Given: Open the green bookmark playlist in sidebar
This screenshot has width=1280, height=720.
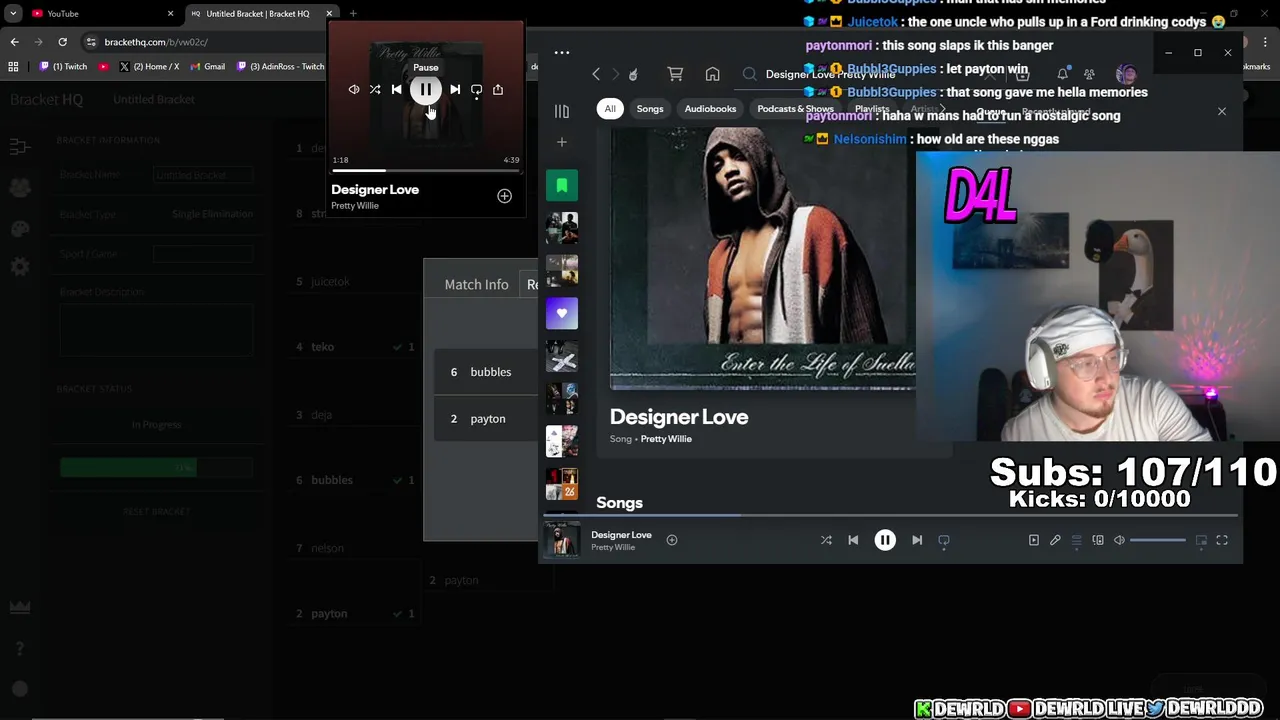Looking at the screenshot, I should 562,185.
